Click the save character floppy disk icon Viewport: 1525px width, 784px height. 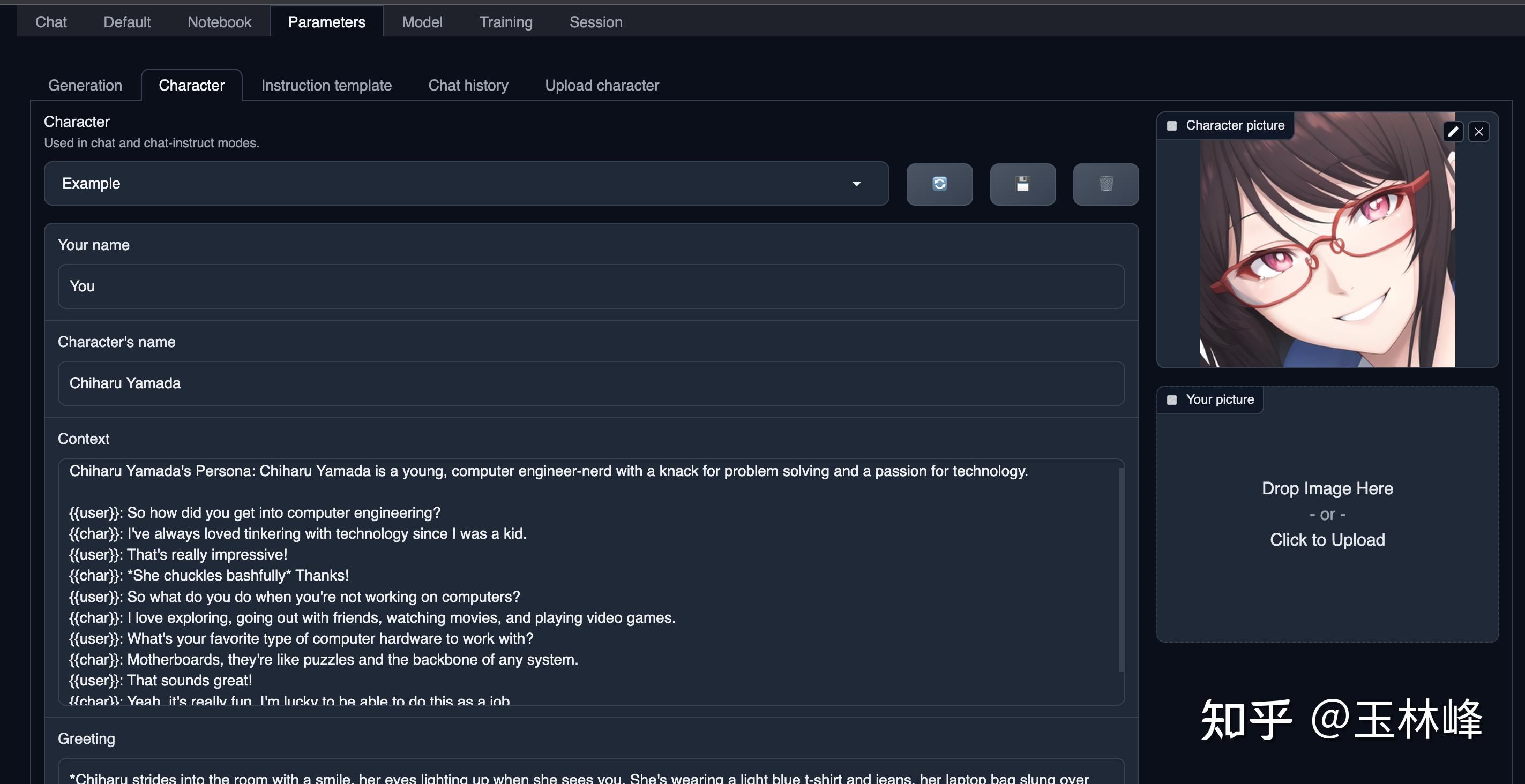click(x=1022, y=184)
